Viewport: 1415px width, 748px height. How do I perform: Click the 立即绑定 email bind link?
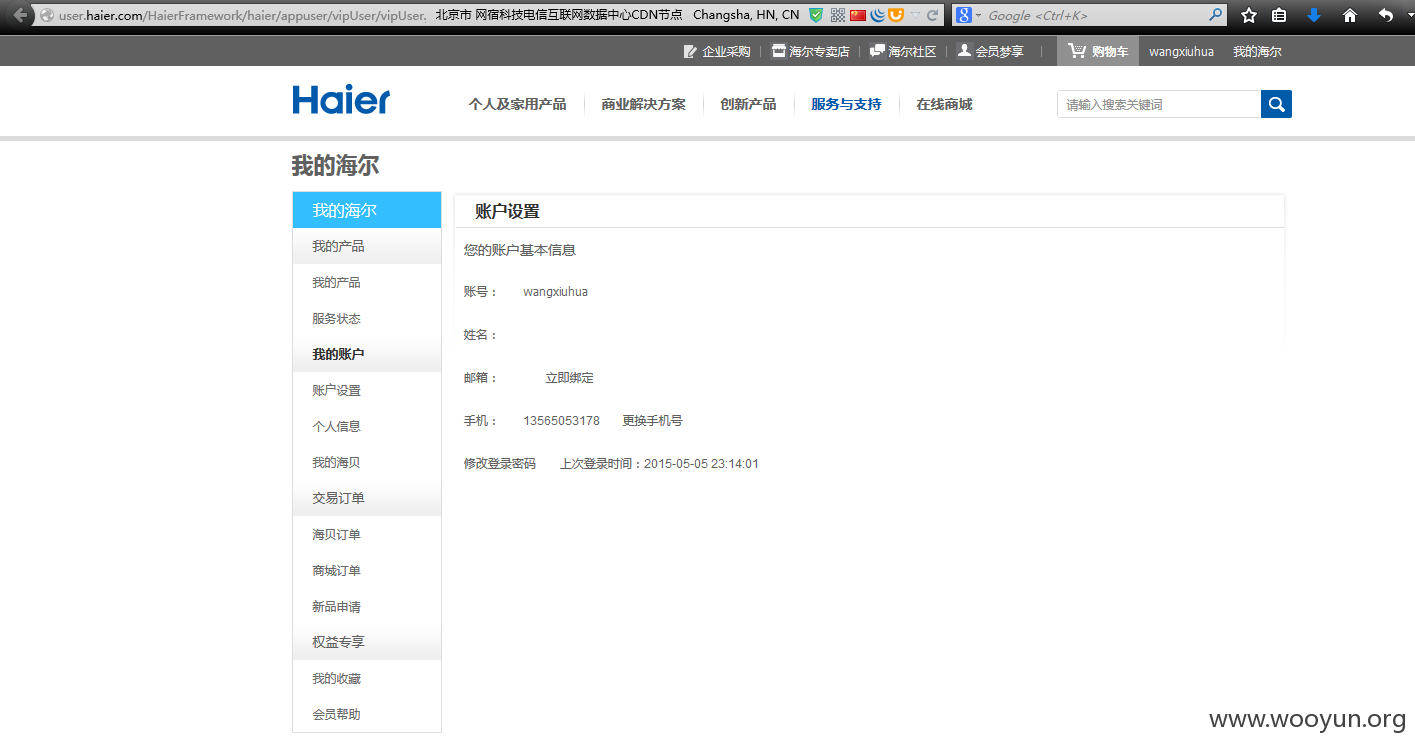[569, 377]
